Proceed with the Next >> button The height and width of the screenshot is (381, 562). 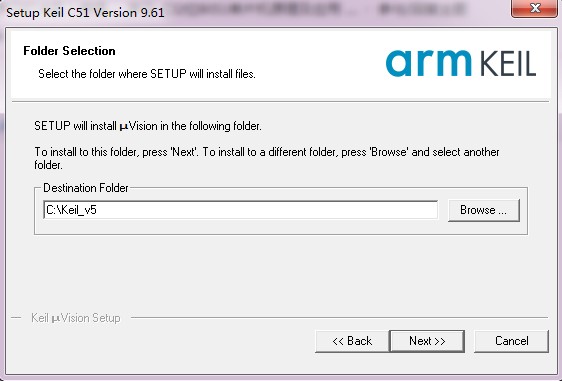point(427,341)
